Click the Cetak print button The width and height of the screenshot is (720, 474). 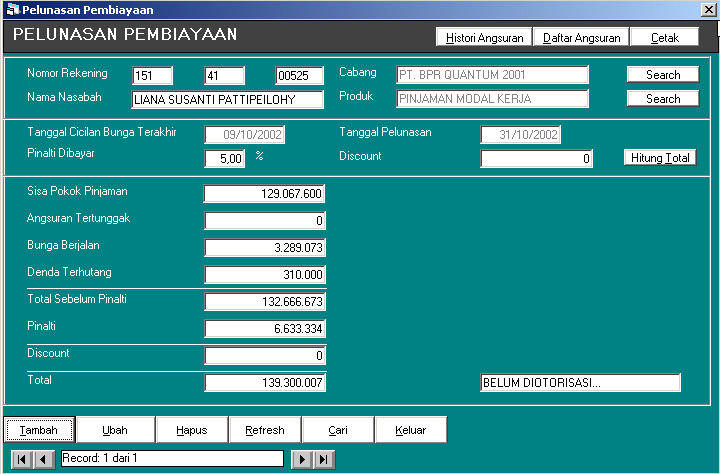click(665, 37)
